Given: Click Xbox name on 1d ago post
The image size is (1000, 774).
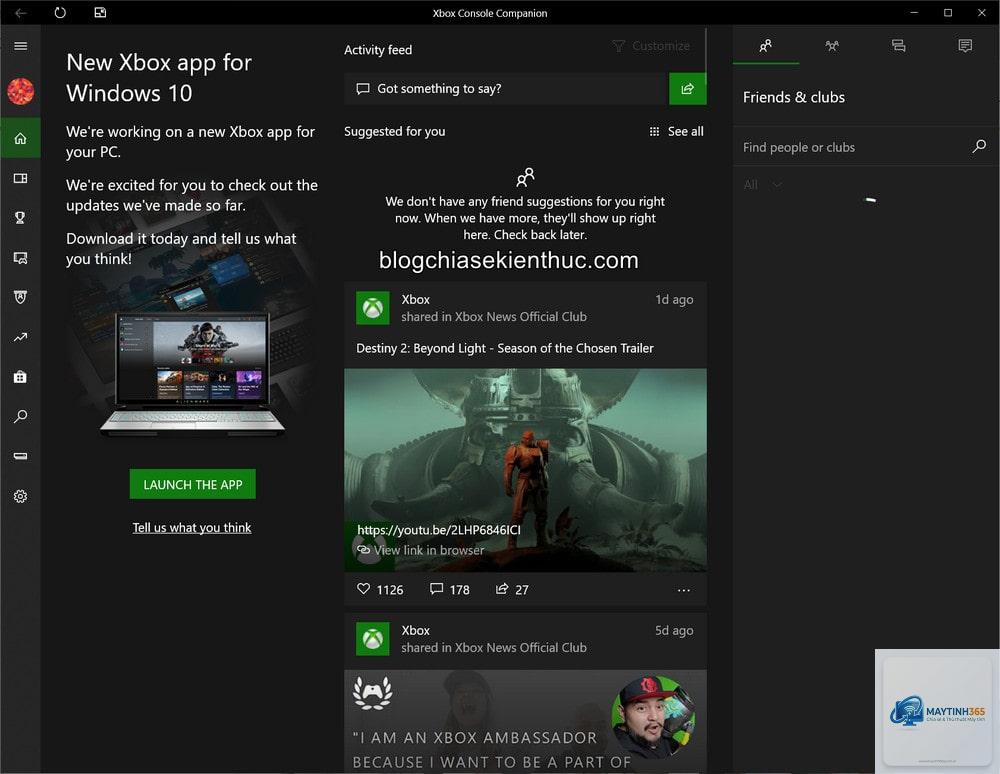Looking at the screenshot, I should [416, 299].
